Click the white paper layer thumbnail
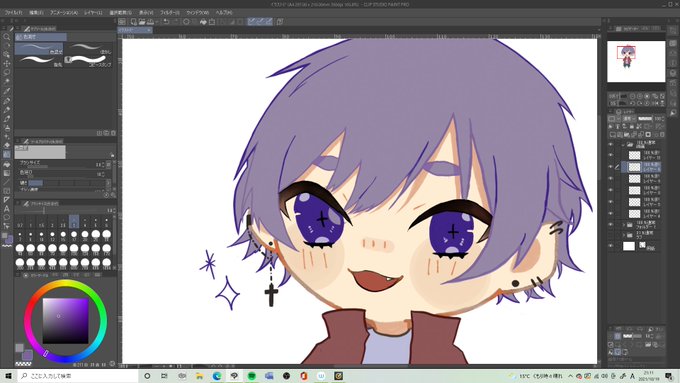 coord(629,246)
